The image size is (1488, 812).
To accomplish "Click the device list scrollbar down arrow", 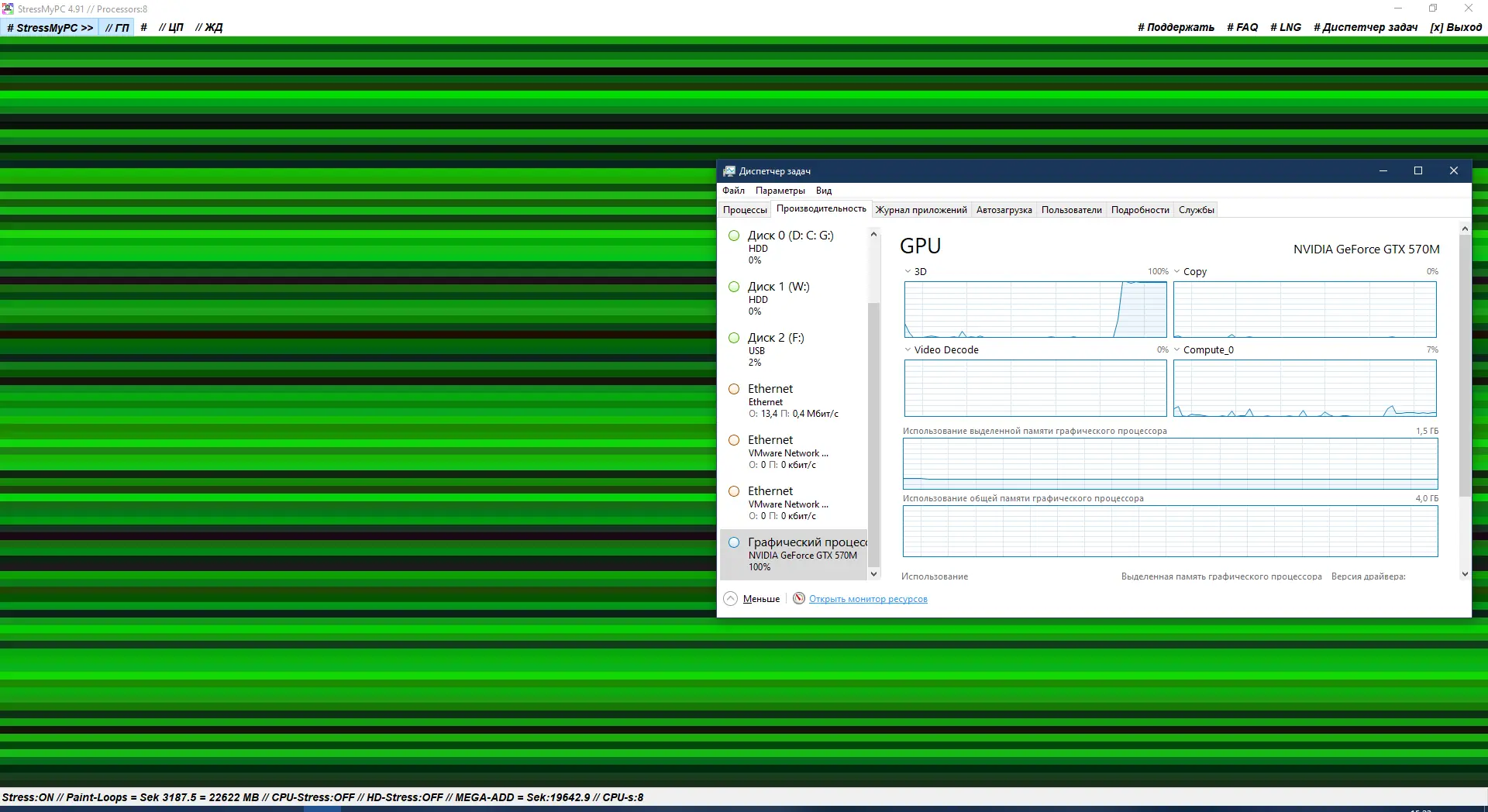I will click(x=873, y=574).
